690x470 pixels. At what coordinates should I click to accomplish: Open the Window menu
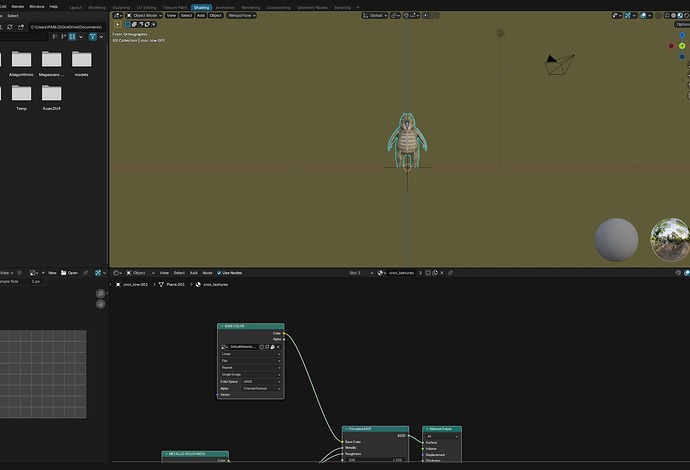[x=37, y=7]
